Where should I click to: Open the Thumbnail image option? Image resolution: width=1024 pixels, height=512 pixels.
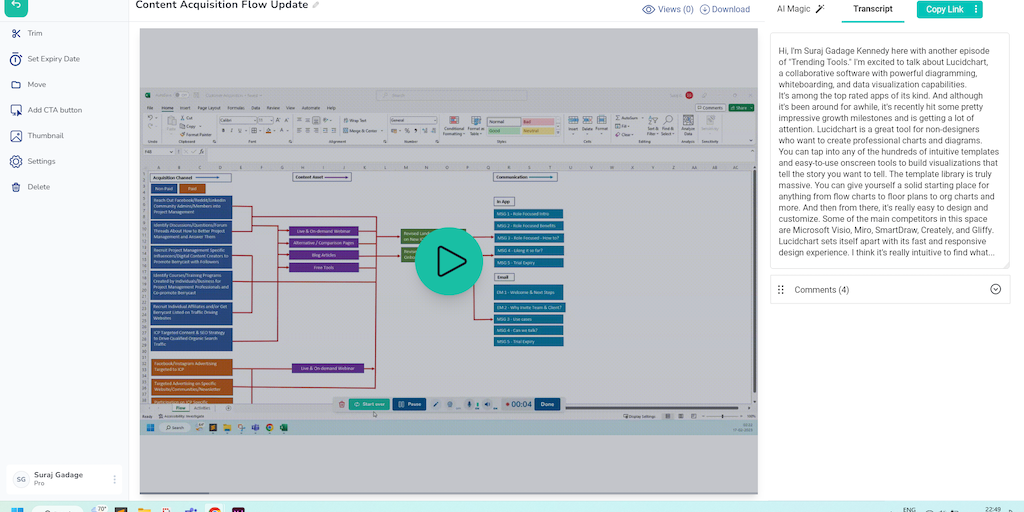tap(16, 136)
